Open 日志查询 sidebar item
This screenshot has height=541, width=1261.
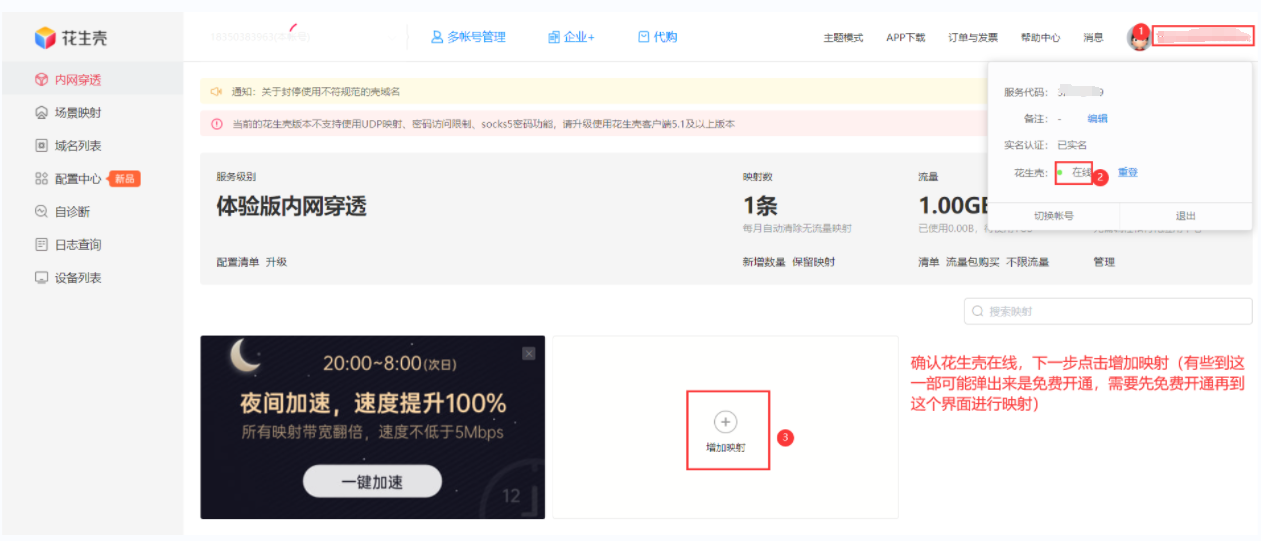coord(77,245)
